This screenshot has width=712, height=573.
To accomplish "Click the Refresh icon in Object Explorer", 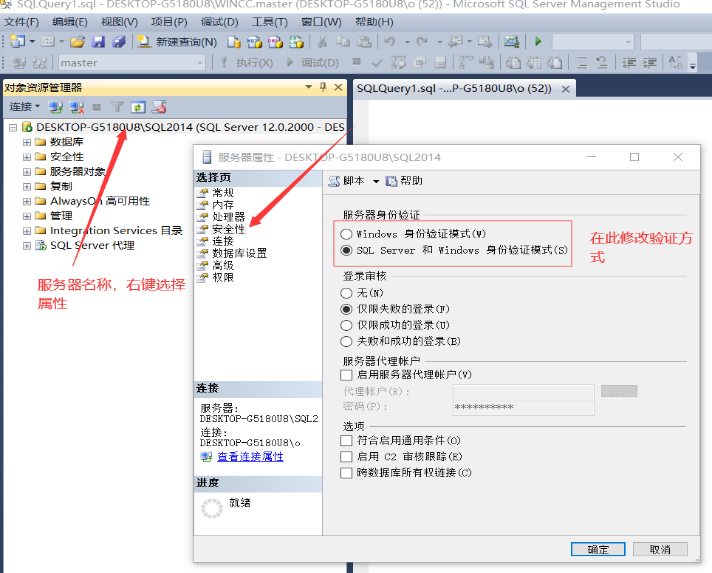I will (138, 107).
